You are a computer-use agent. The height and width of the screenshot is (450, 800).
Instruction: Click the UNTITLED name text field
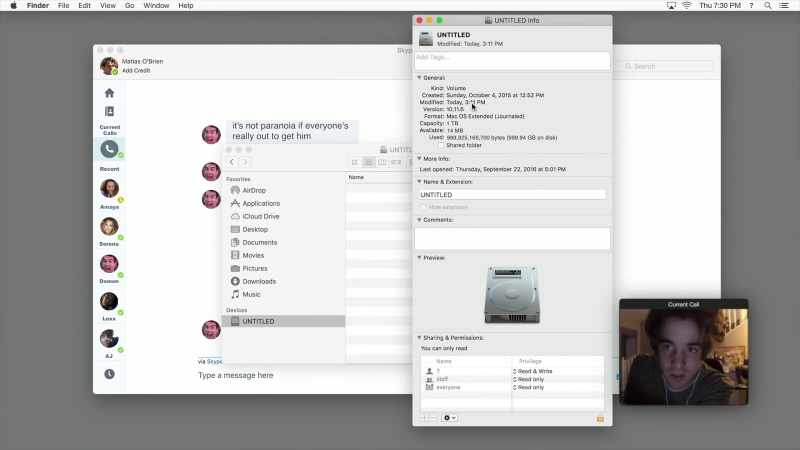tap(512, 195)
